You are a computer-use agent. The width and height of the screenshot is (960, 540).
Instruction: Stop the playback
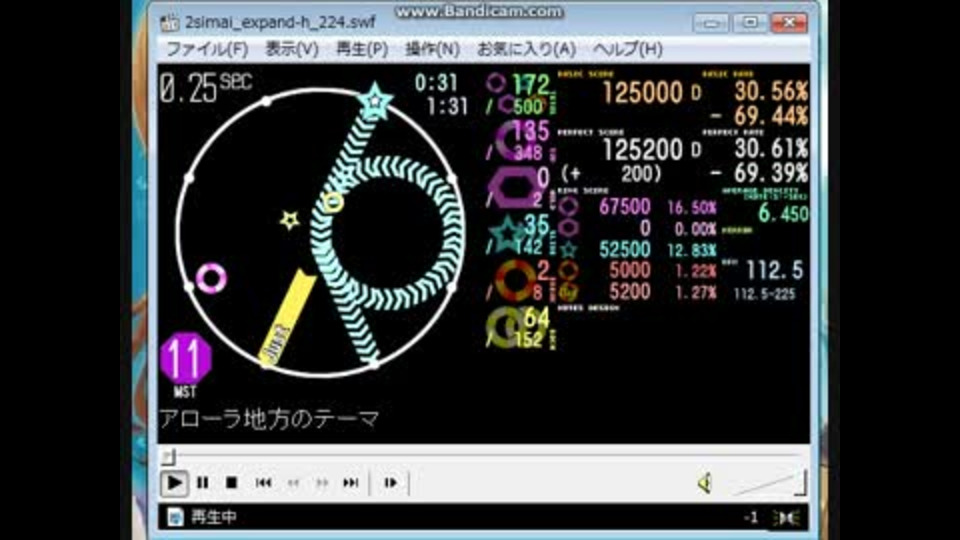pos(231,483)
